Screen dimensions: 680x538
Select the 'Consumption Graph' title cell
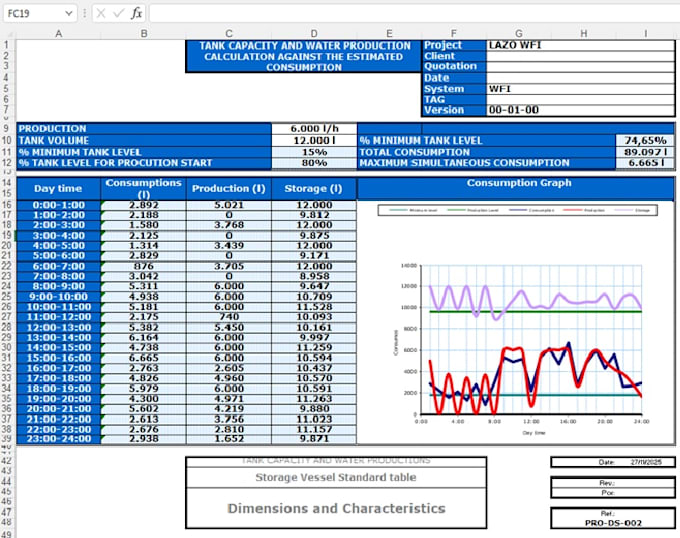[x=516, y=189]
